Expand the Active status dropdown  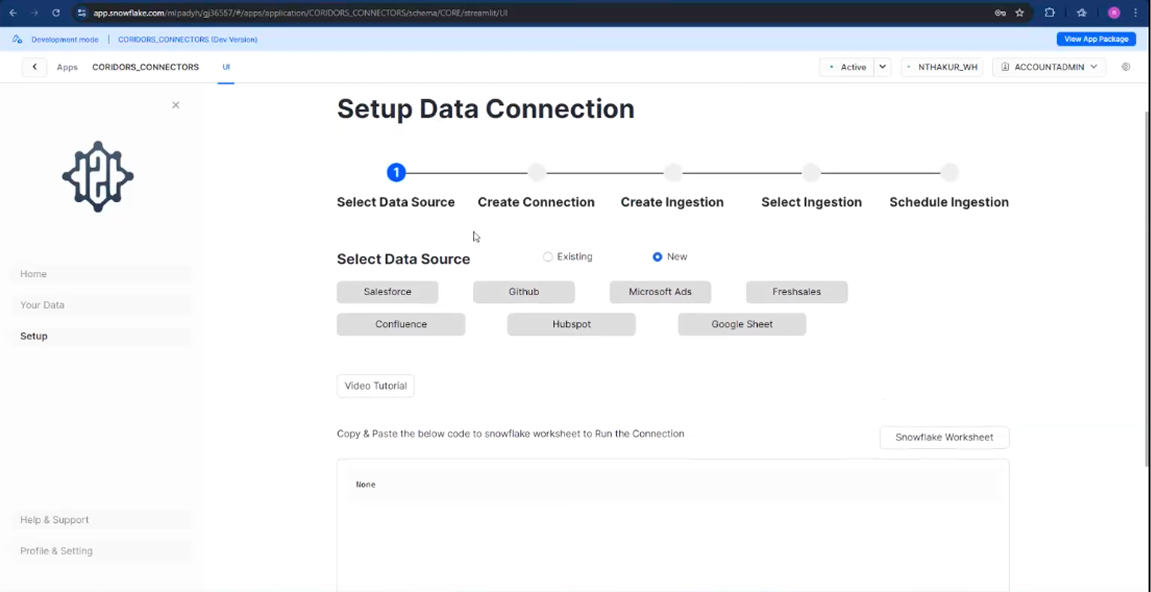pos(881,66)
